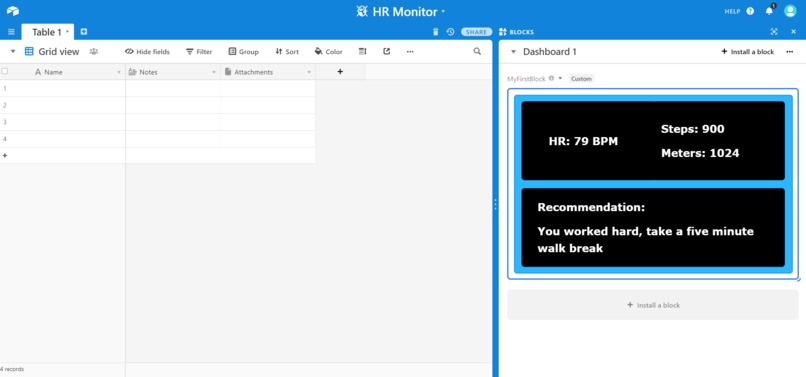Select the Table 1 tab
The height and width of the screenshot is (377, 806).
47,32
